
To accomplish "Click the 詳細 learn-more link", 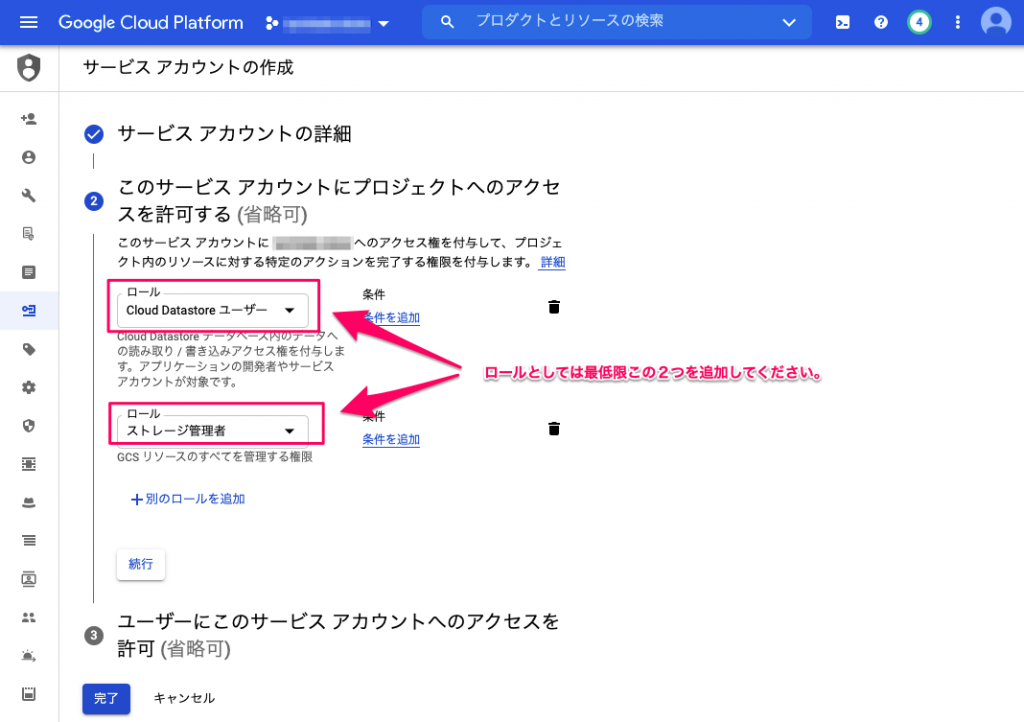I will click(x=552, y=262).
